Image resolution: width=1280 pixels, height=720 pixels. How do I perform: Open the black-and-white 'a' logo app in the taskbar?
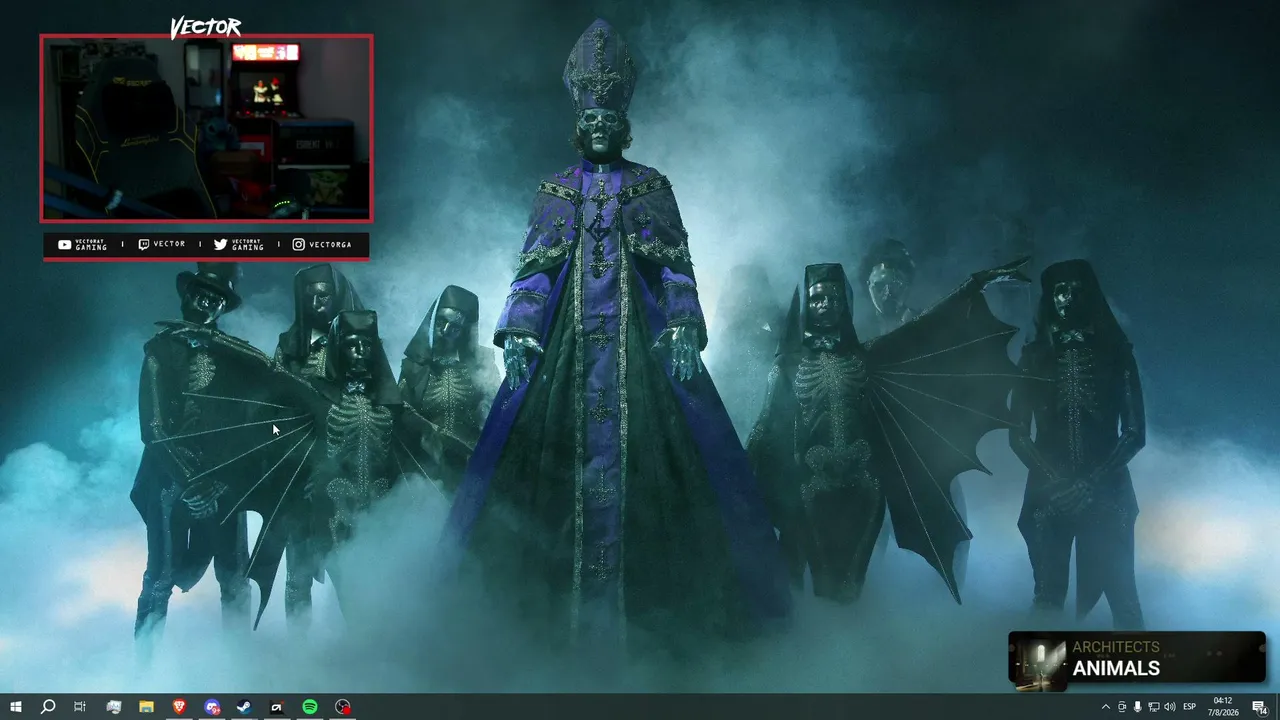pos(277,707)
